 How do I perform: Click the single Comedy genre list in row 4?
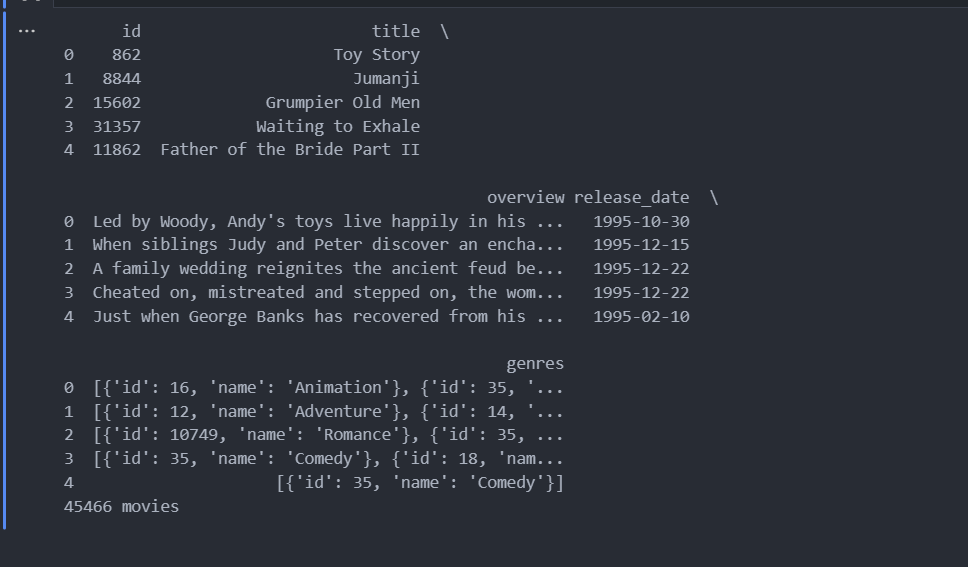[420, 483]
